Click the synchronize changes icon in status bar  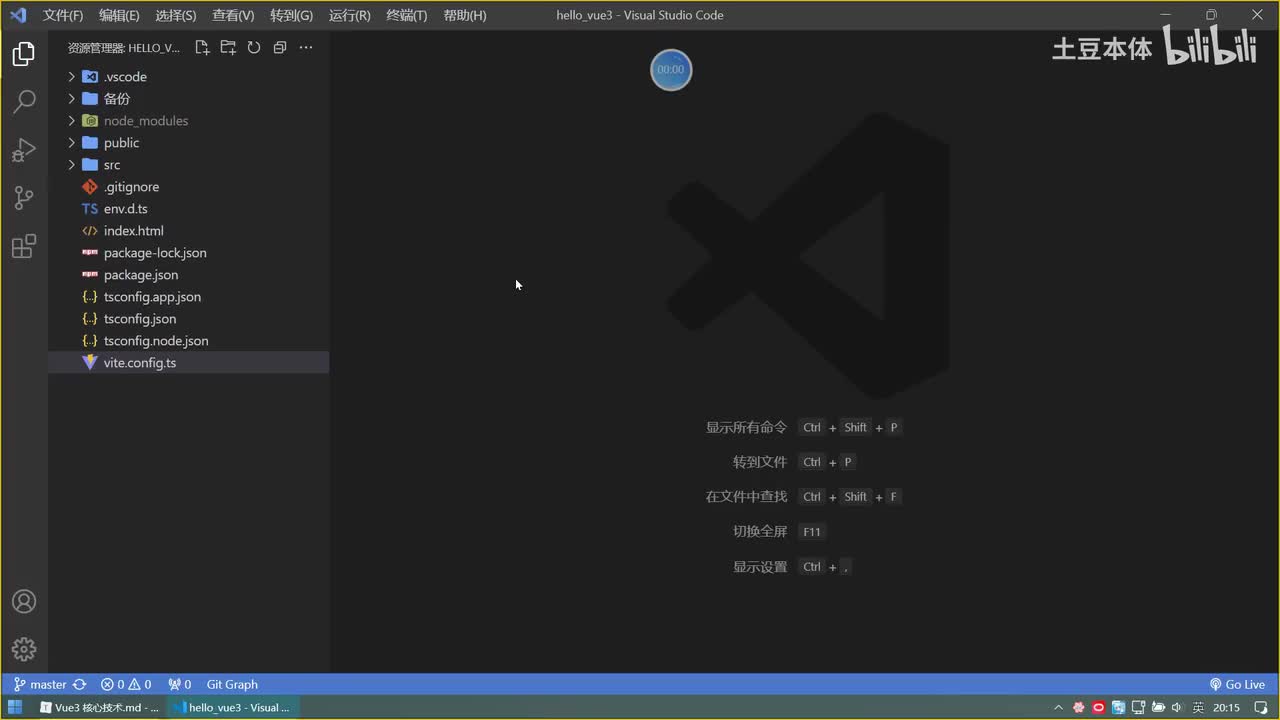pos(80,685)
